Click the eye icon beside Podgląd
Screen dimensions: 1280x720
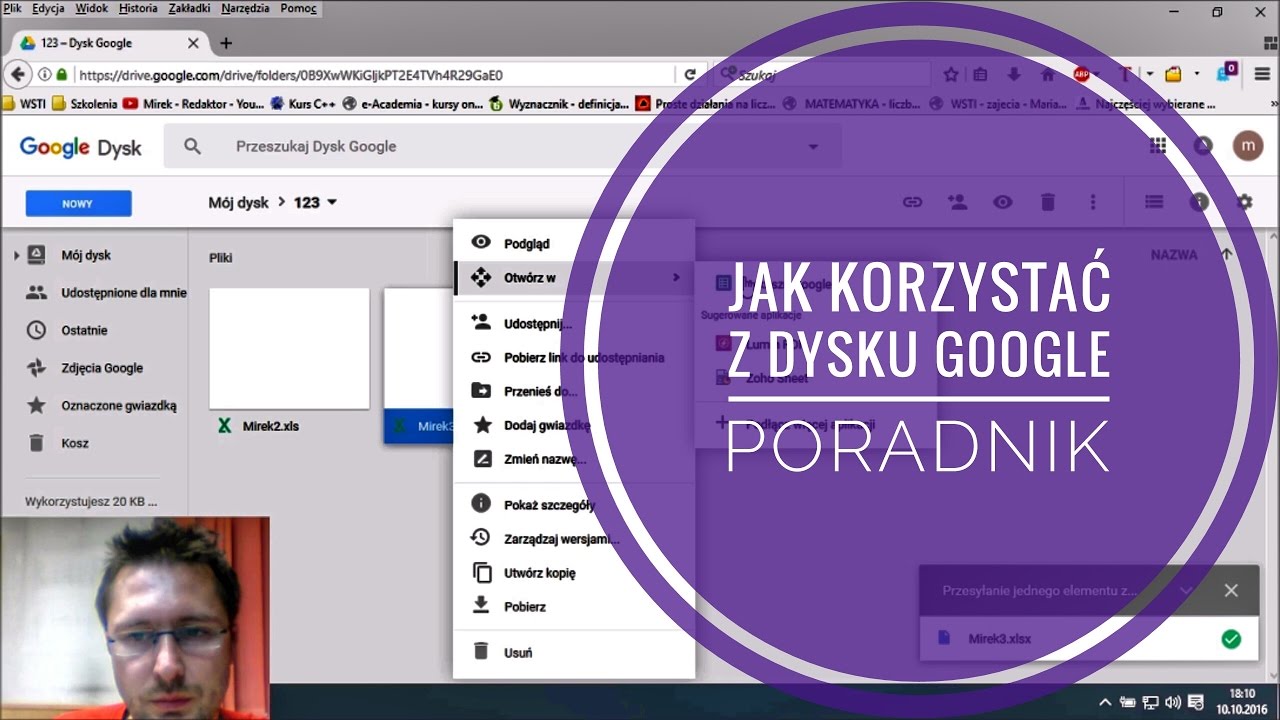(x=481, y=243)
